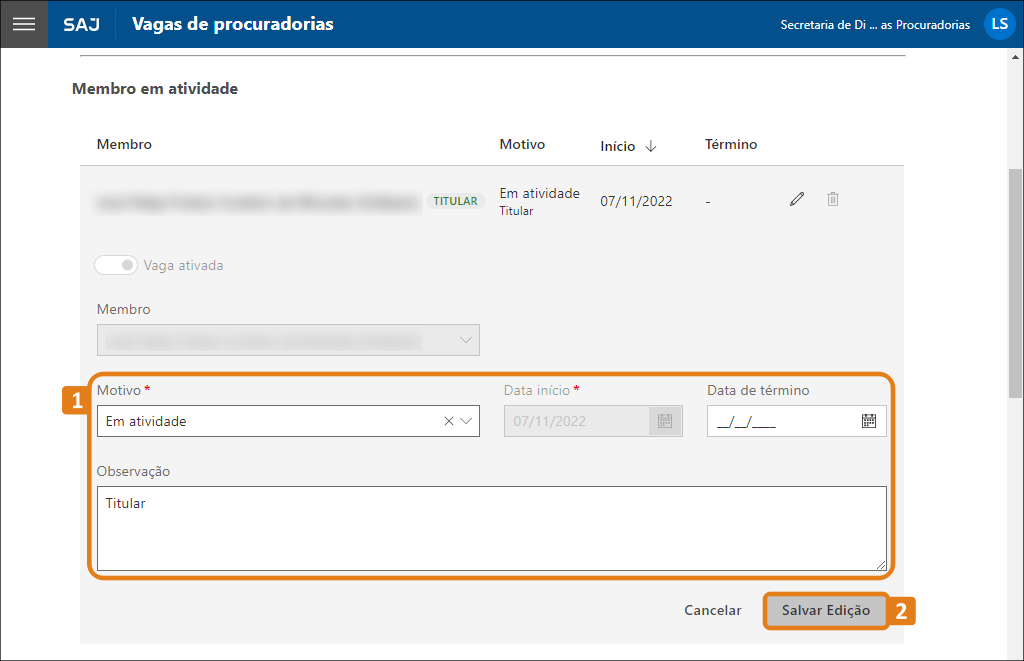Expand the Membro dropdown
The width and height of the screenshot is (1024, 661).
(x=466, y=340)
